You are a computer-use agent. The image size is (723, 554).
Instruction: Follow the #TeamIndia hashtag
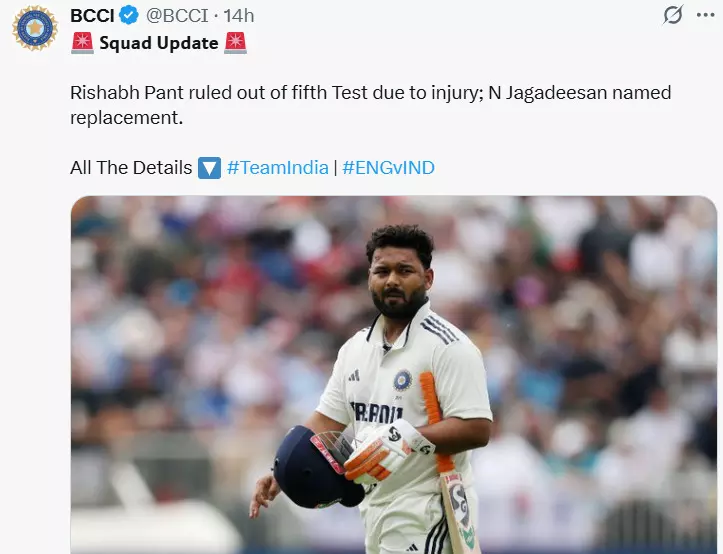click(278, 167)
